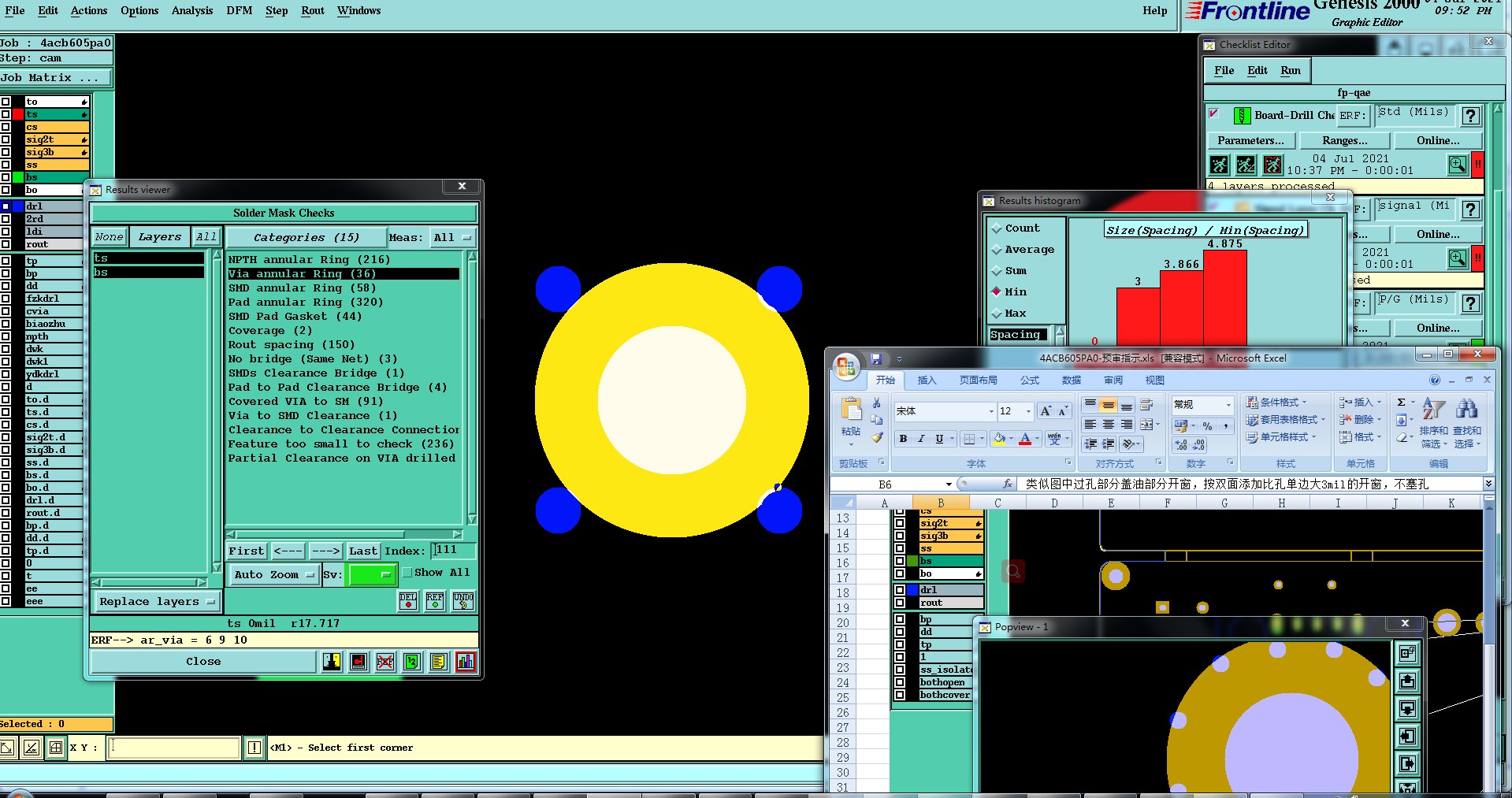Open the histogram chart icon in Results viewer
This screenshot has width=1512, height=798.
click(466, 662)
